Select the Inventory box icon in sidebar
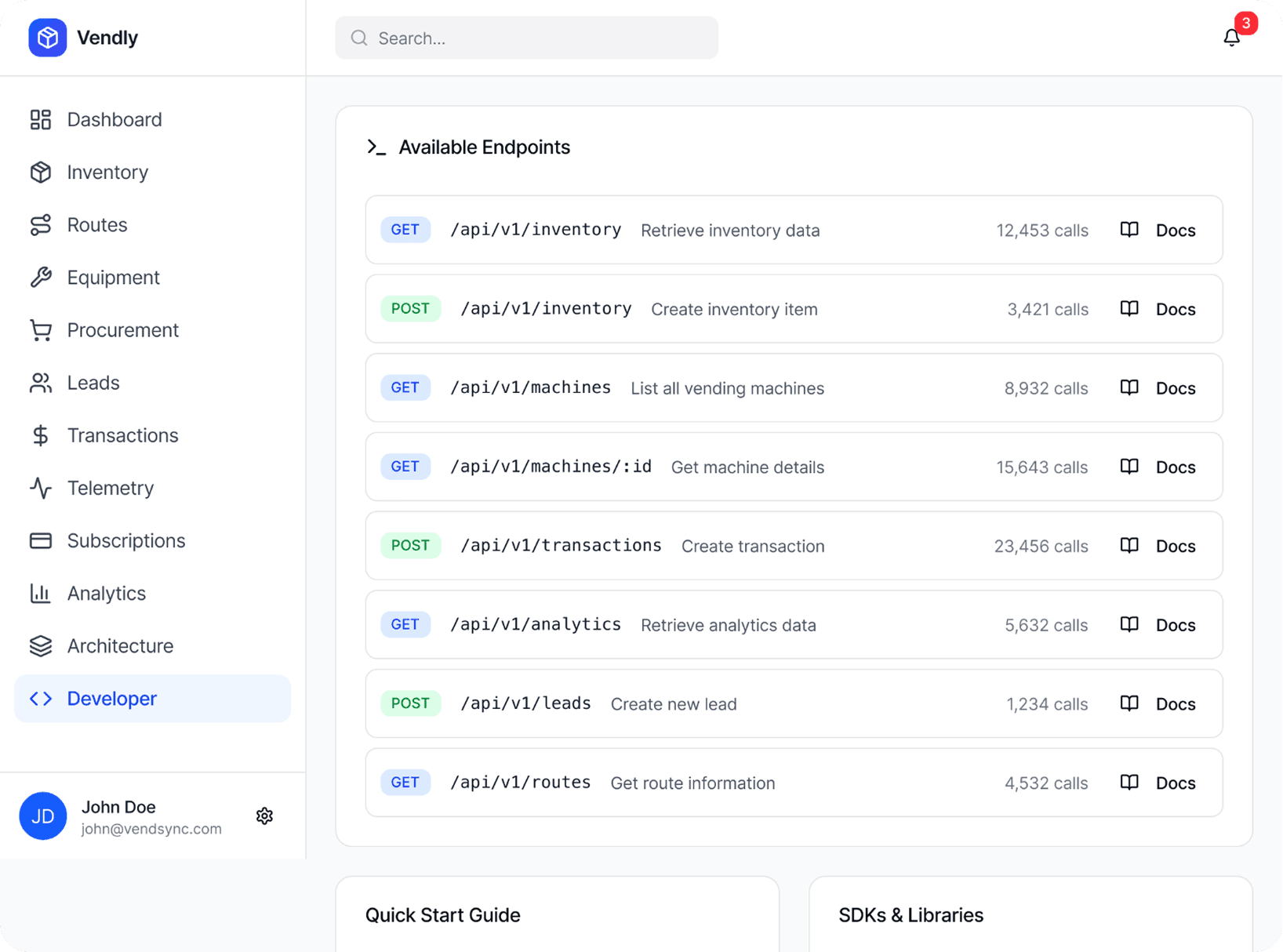 pyautogui.click(x=41, y=172)
